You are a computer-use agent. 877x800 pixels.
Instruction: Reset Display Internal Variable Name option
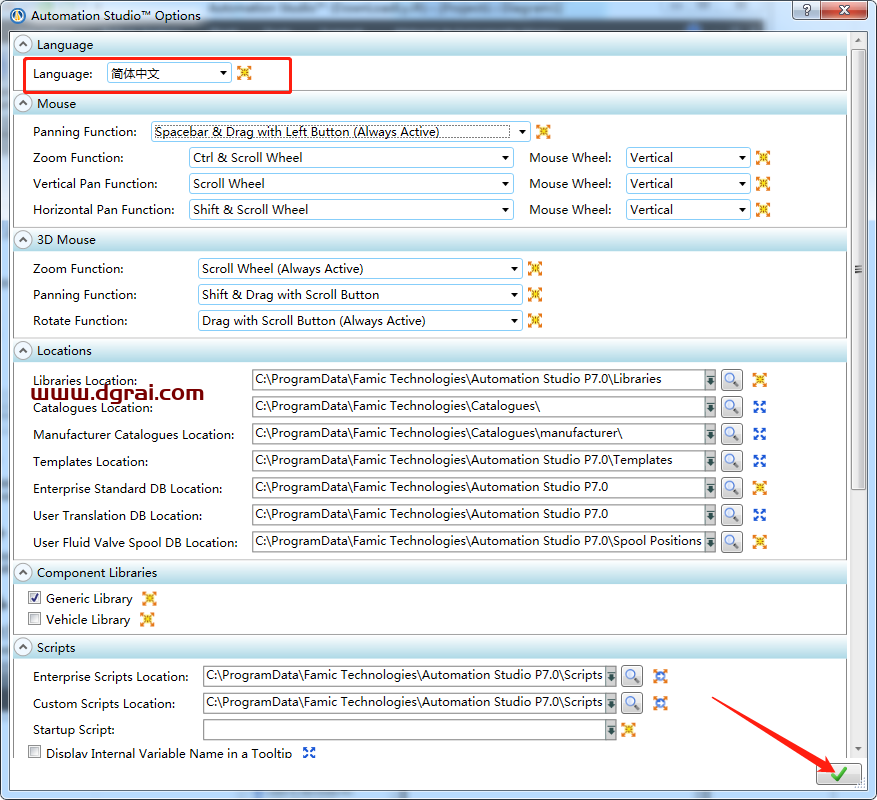[x=309, y=752]
